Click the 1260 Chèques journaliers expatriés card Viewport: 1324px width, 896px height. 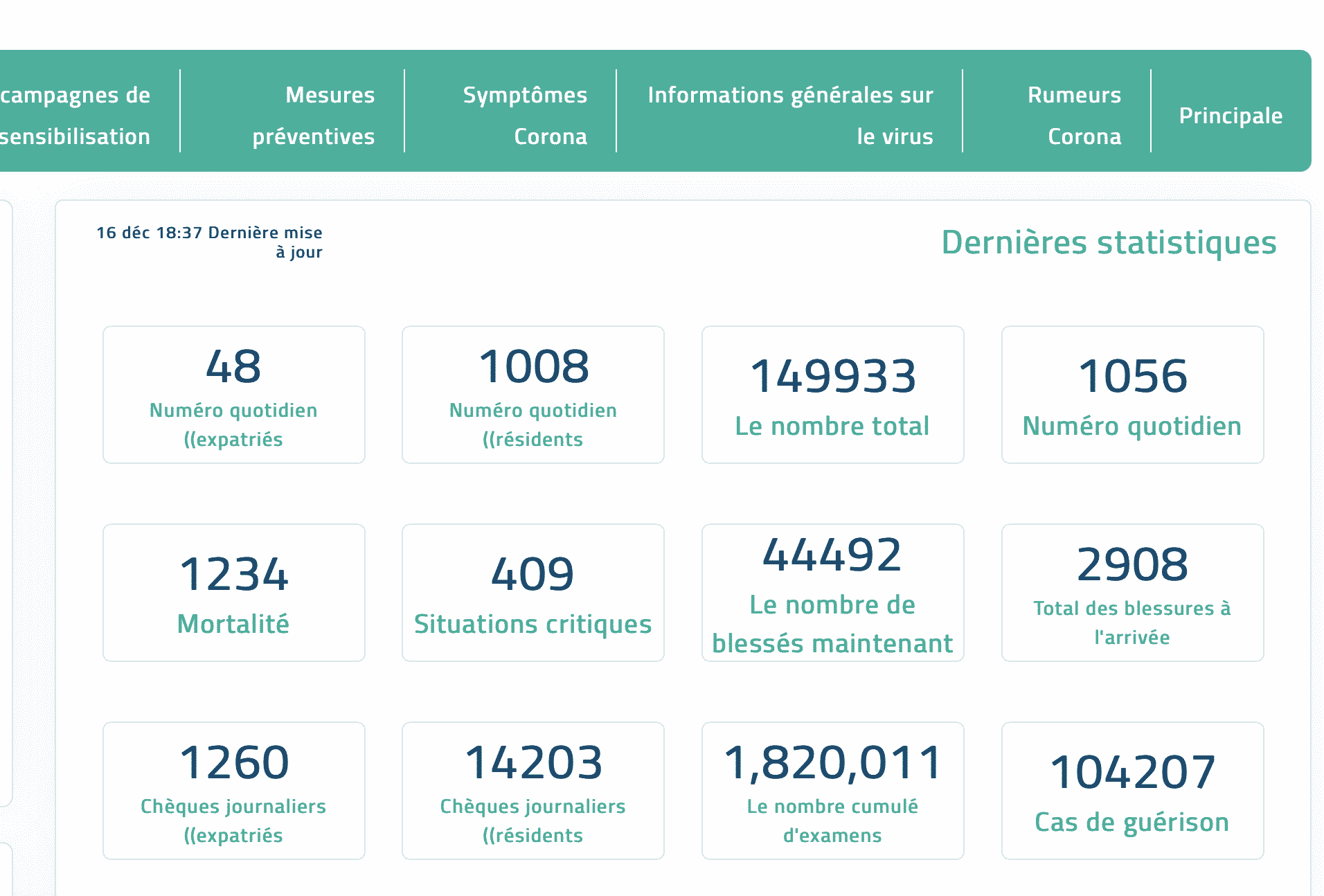(233, 791)
